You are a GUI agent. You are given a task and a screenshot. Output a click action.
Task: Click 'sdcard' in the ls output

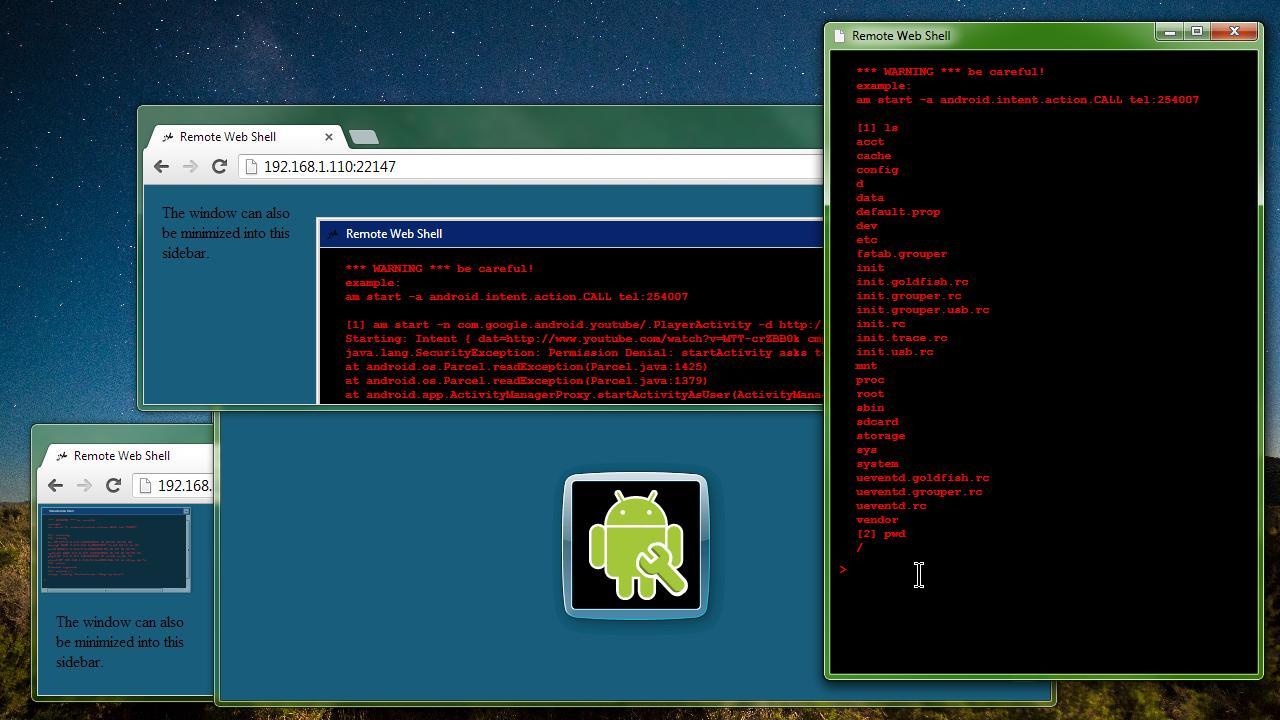point(877,422)
